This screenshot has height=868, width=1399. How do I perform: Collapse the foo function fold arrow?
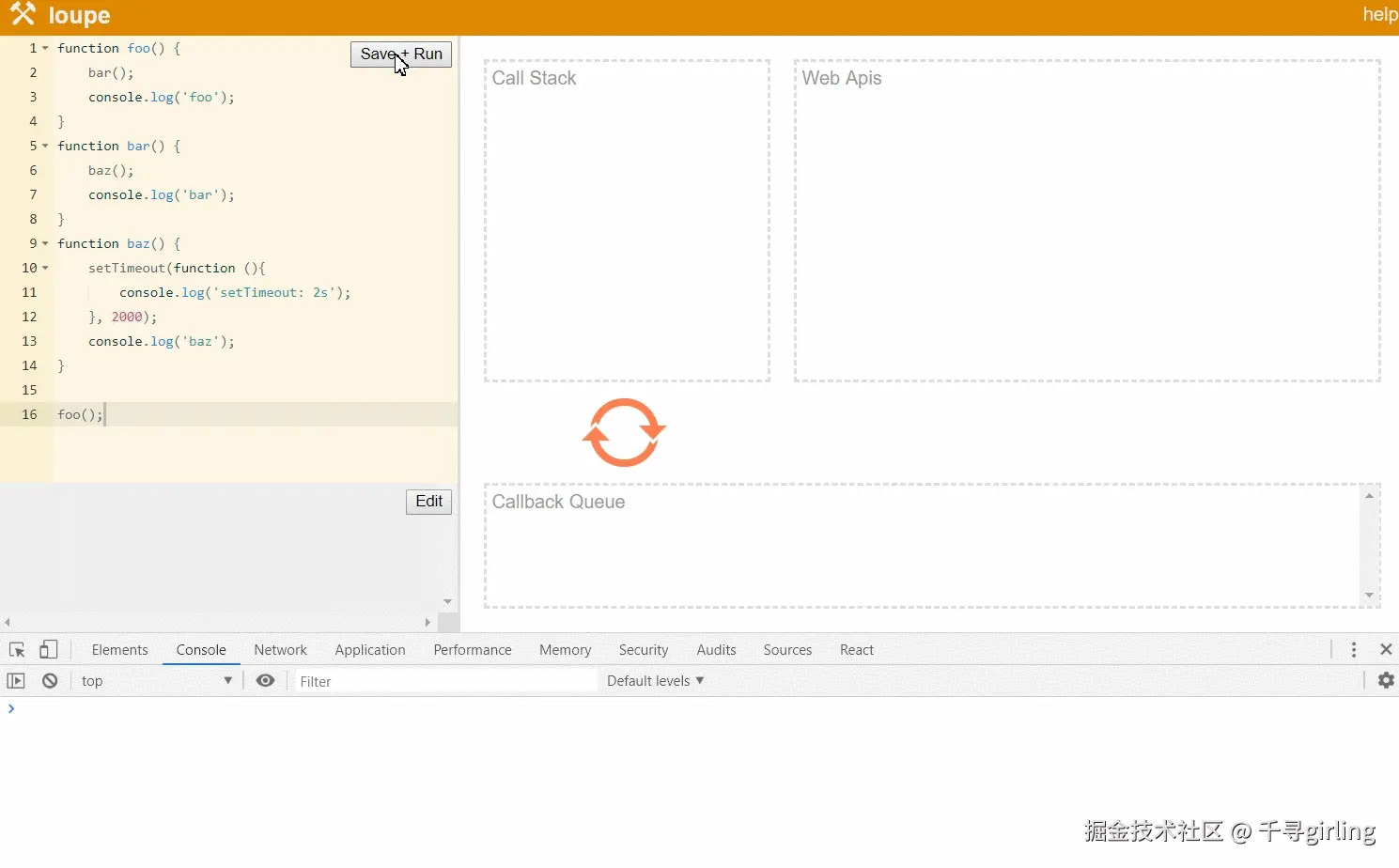coord(45,49)
